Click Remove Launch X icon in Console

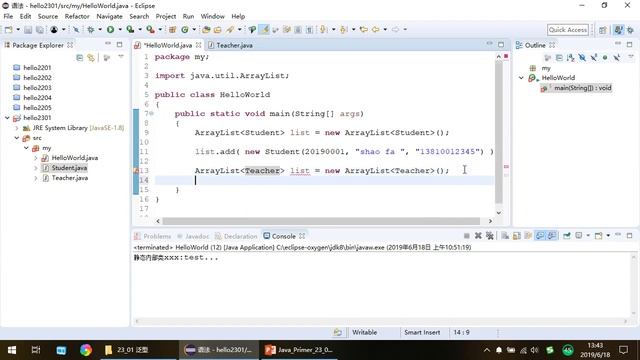coord(478,236)
